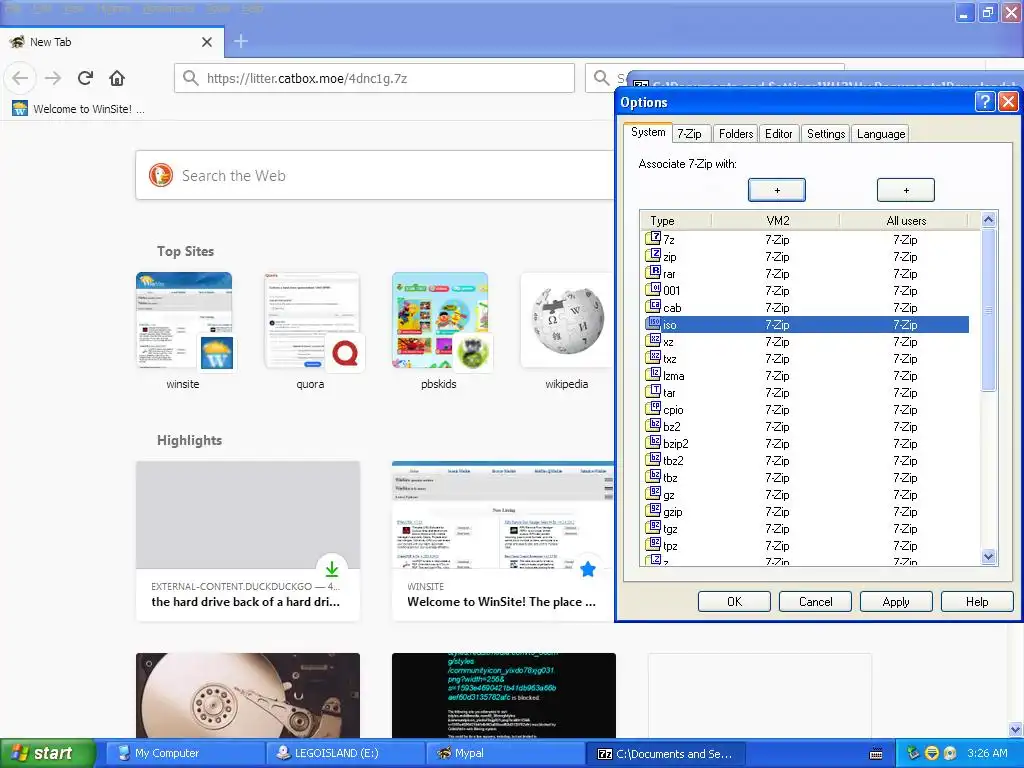Select the tbz row in type list
Viewport: 1024px width, 768px height.
tap(807, 477)
